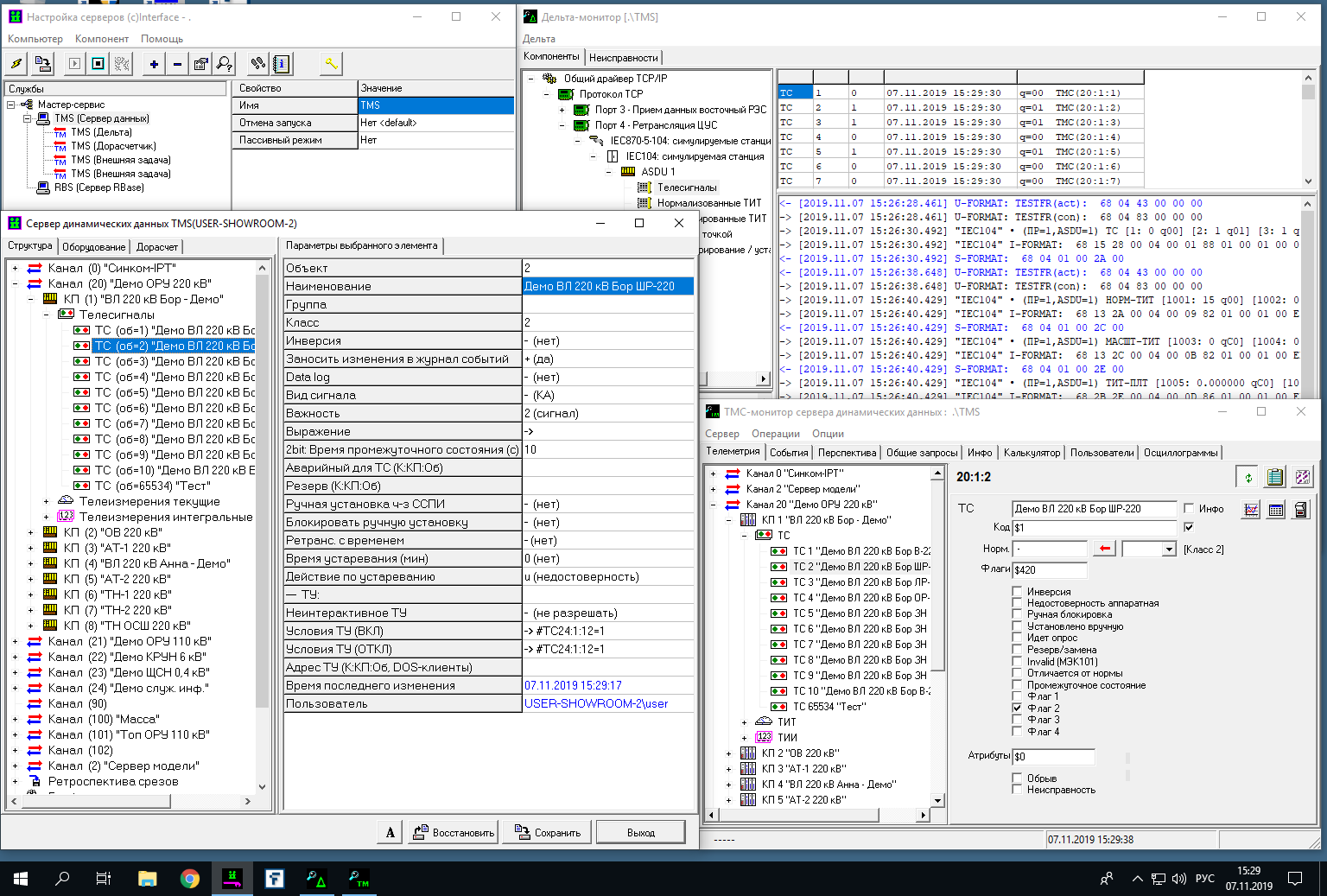Click the Восстановить button

pyautogui.click(x=454, y=833)
